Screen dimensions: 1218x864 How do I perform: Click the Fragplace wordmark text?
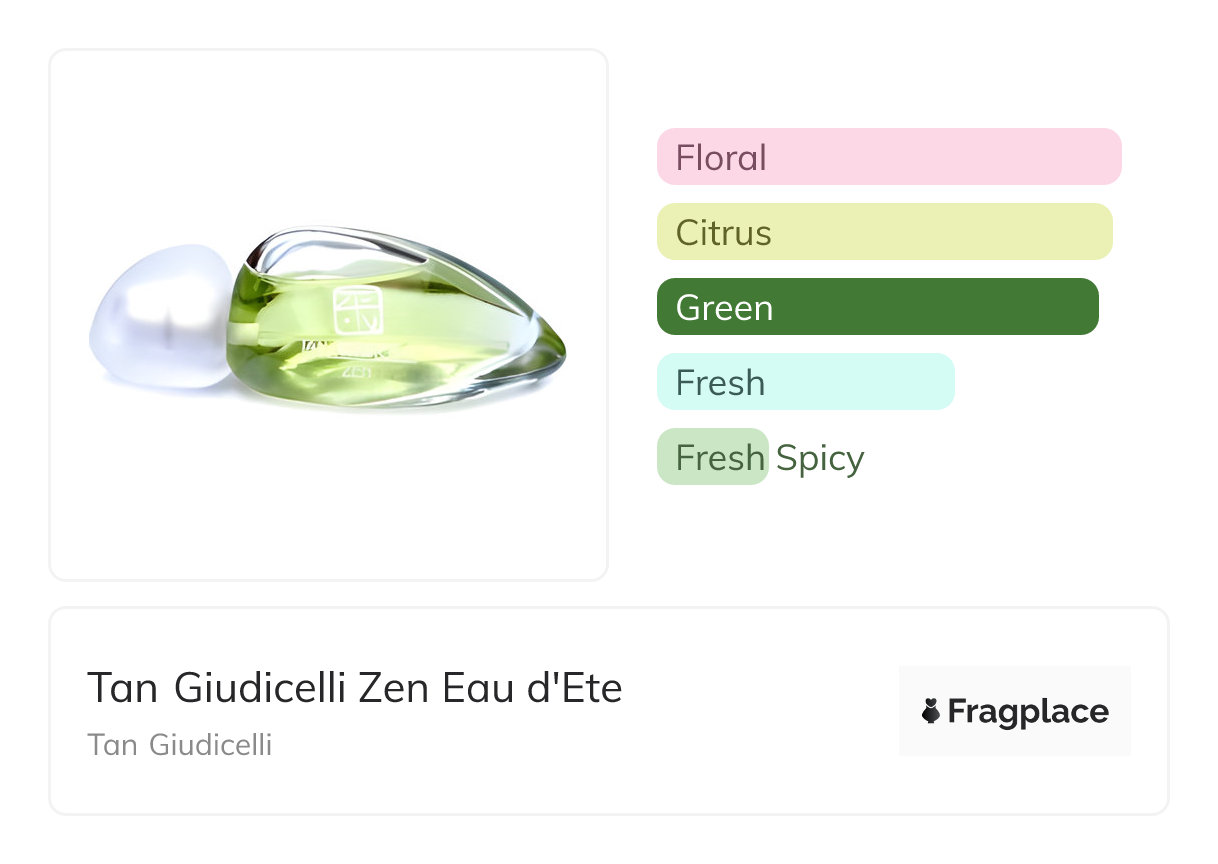(x=1028, y=712)
